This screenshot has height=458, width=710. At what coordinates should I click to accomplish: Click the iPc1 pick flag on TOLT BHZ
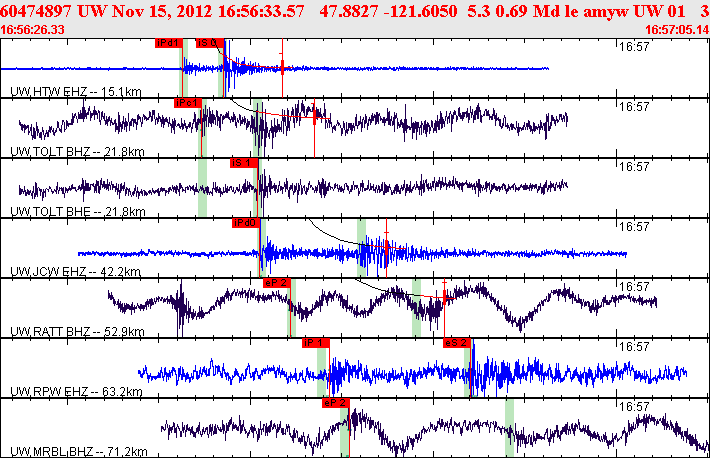coord(187,103)
